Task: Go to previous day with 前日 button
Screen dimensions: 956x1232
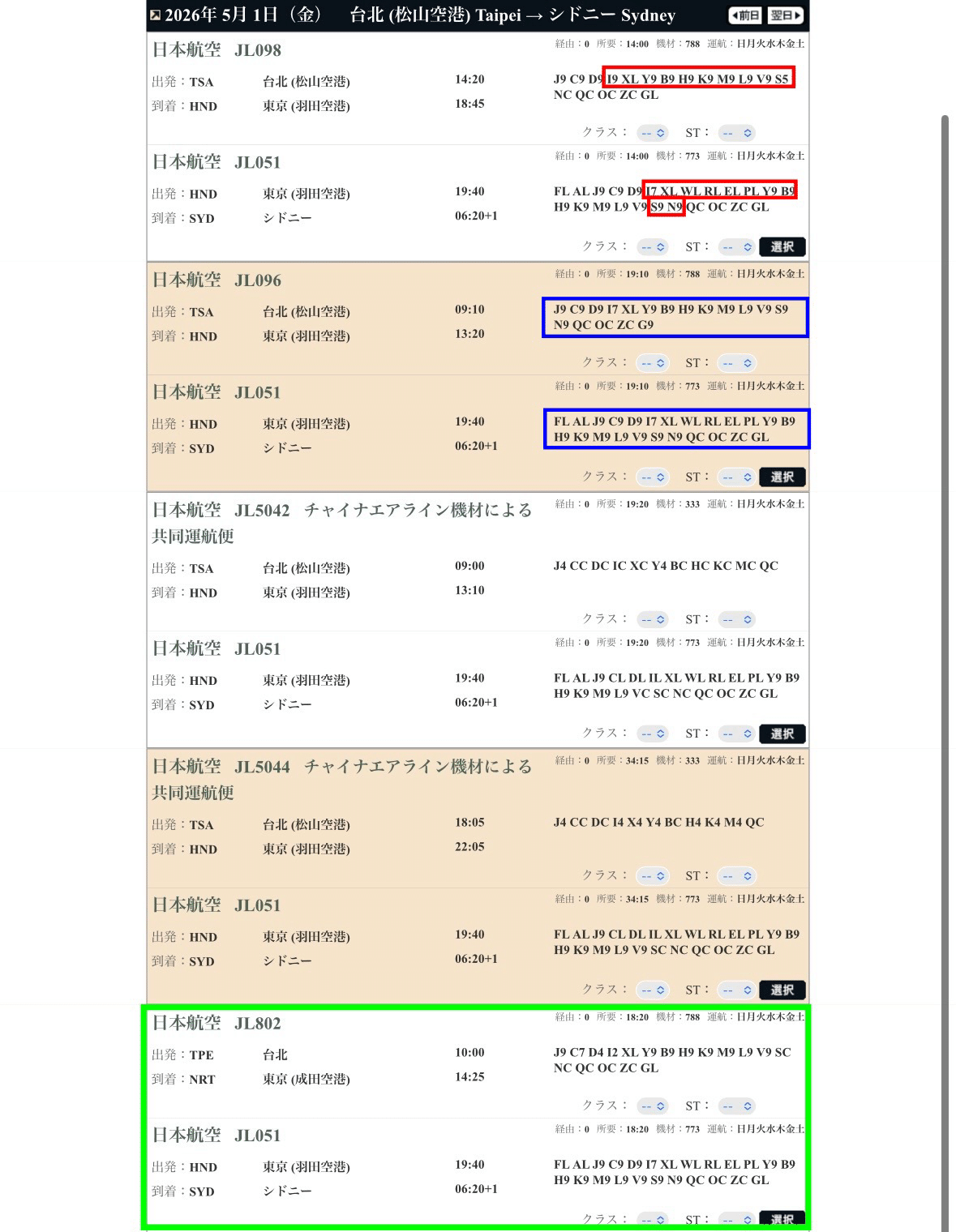Action: 745,15
